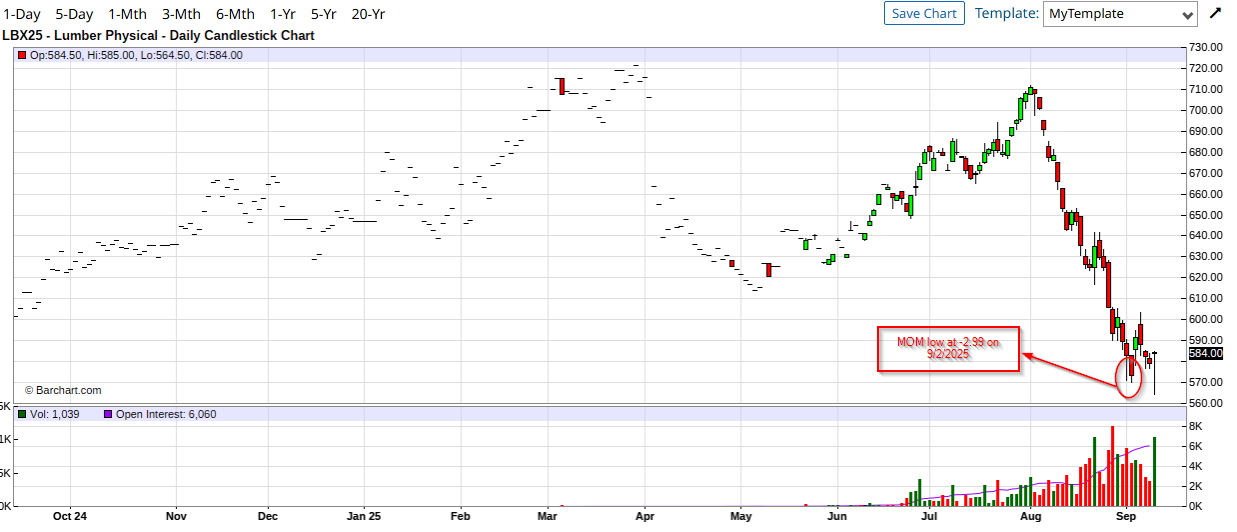Click the Dec axis label

tap(267, 517)
